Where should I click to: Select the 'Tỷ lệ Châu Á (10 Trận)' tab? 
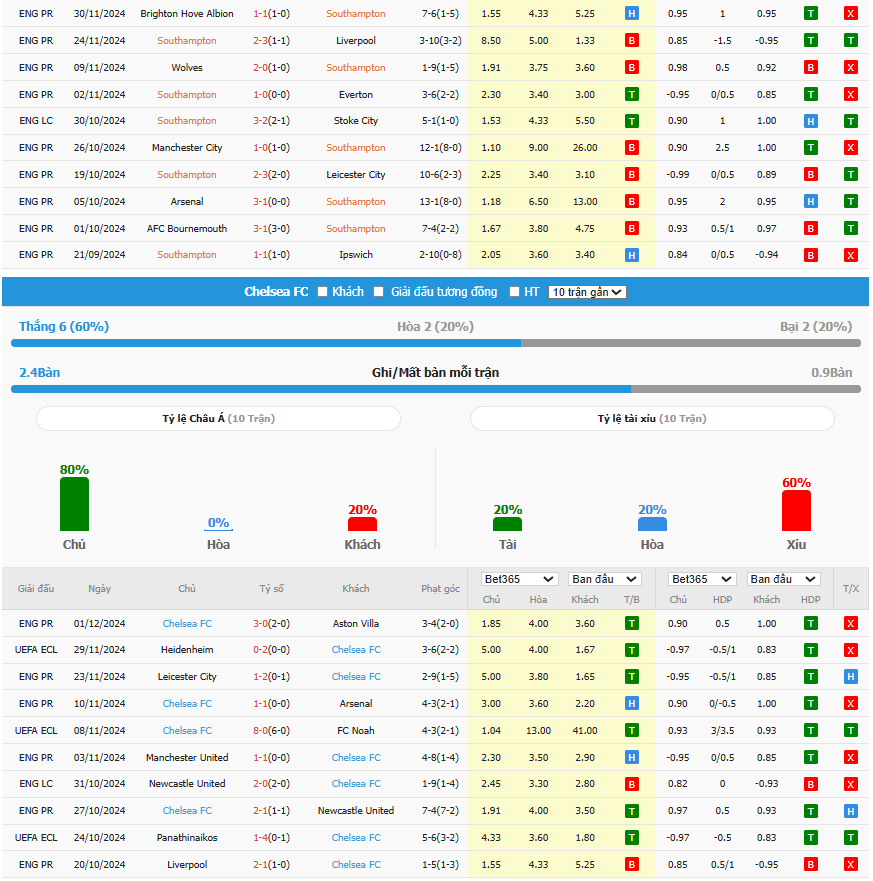(219, 419)
